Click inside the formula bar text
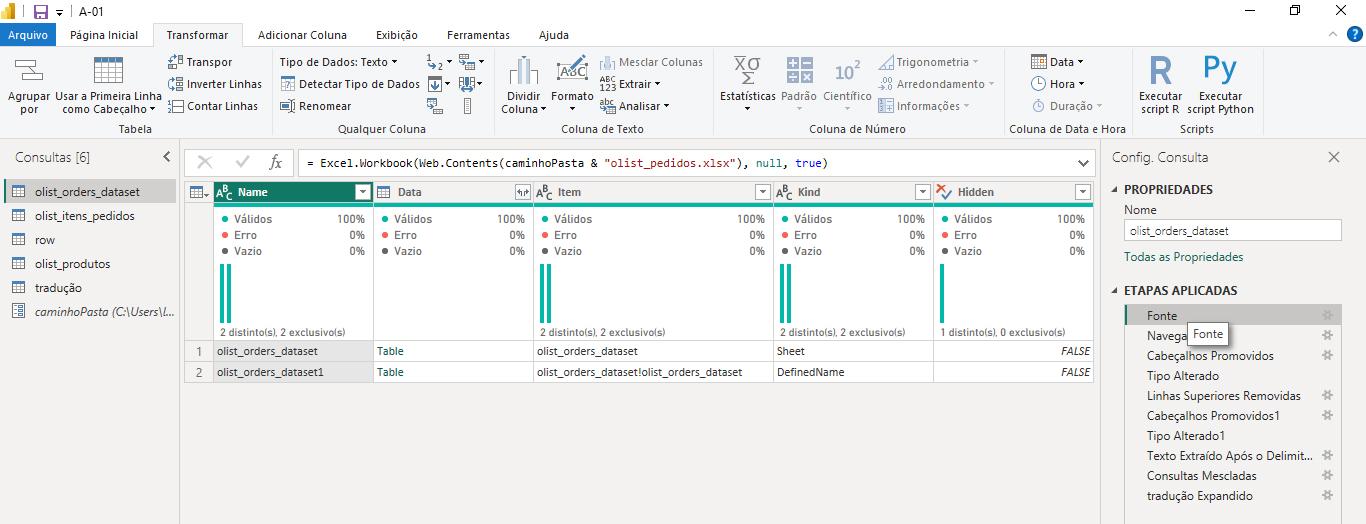Screen dimensions: 1366x524 tap(567, 163)
